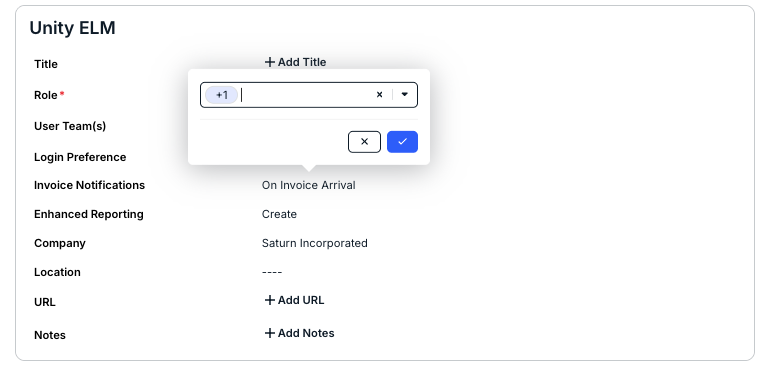Click the Add Notes link text
Screen dimensions: 764x373
[306, 333]
